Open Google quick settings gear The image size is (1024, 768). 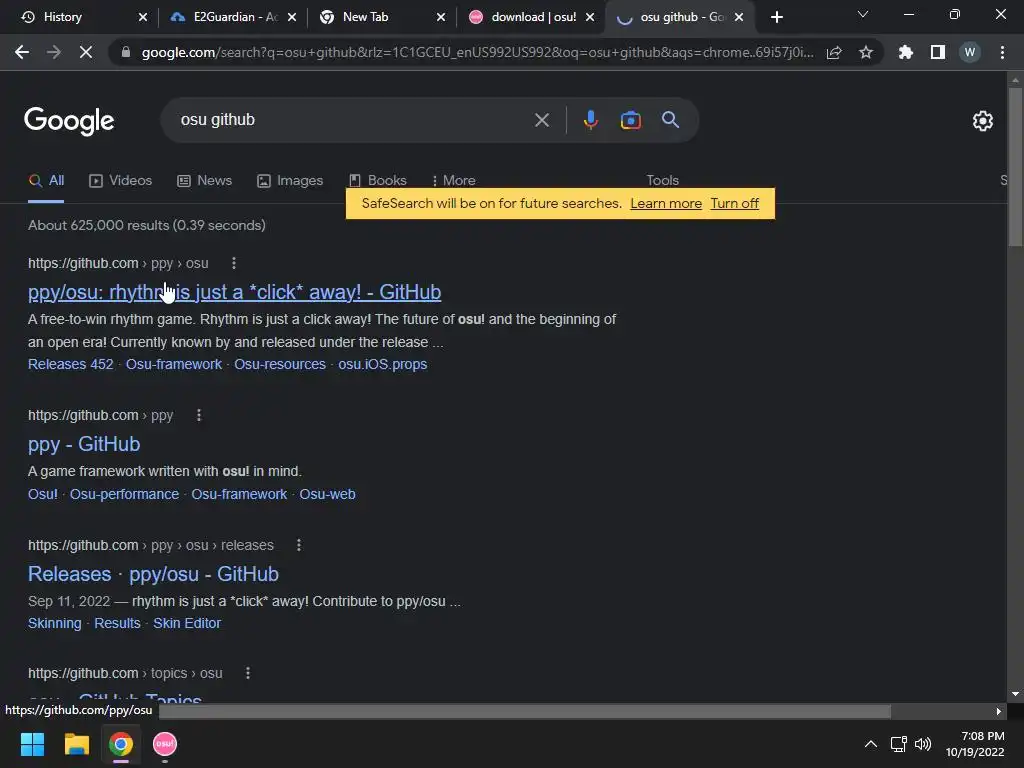[x=983, y=121]
